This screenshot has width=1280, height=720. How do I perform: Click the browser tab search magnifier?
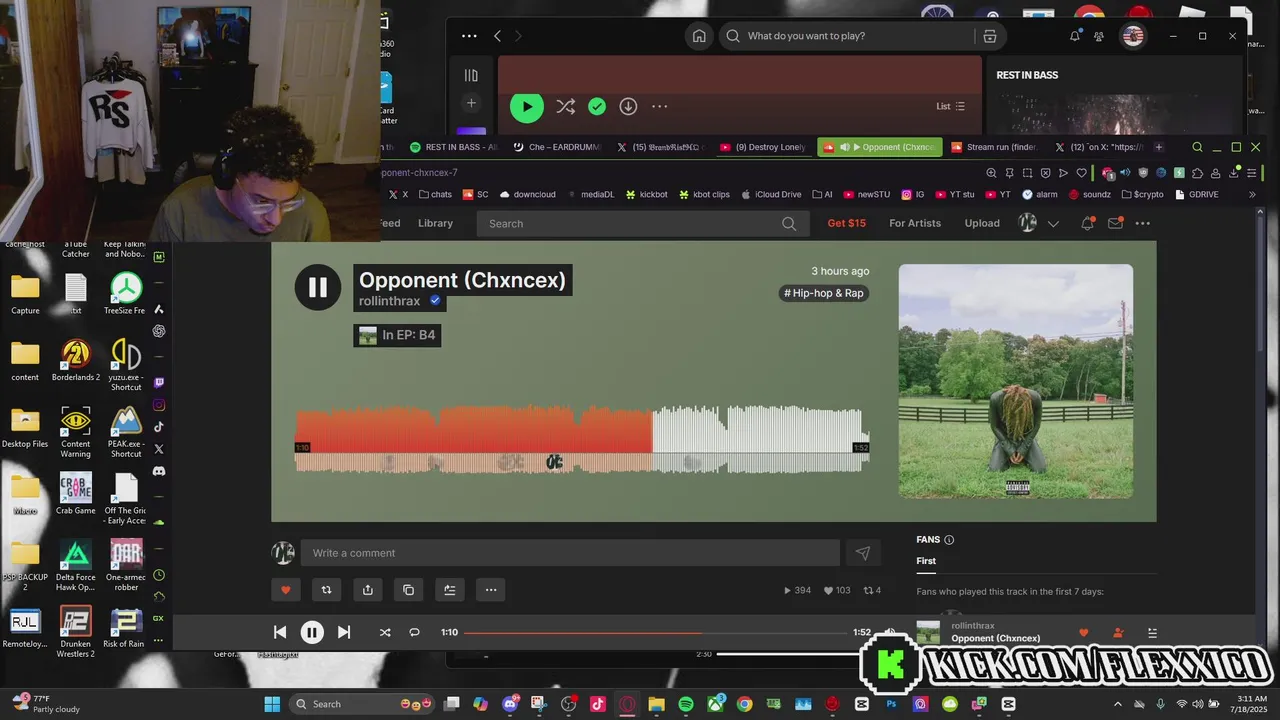pos(1197,147)
